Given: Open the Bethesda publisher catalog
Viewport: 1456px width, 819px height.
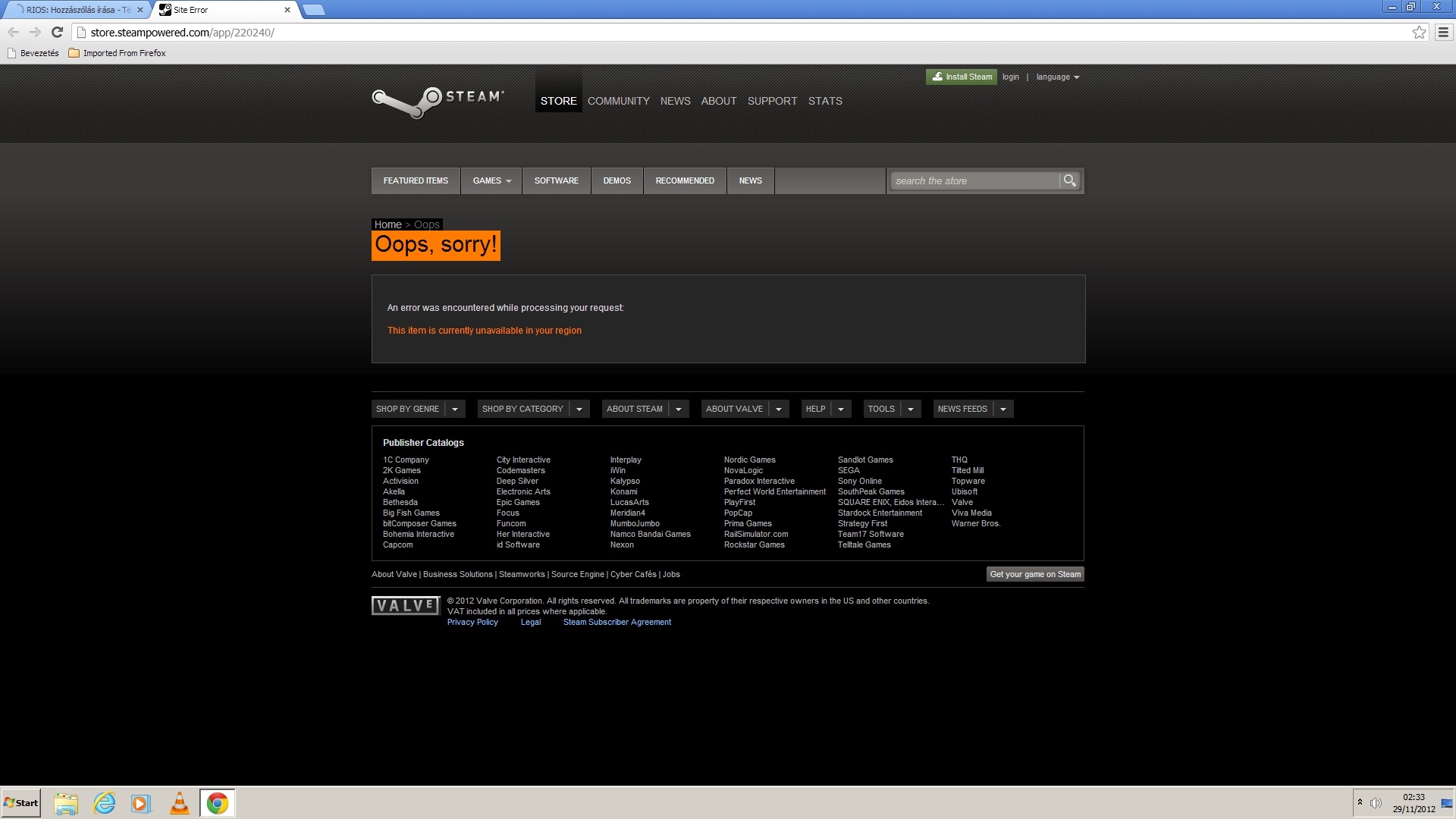Looking at the screenshot, I should click(400, 502).
